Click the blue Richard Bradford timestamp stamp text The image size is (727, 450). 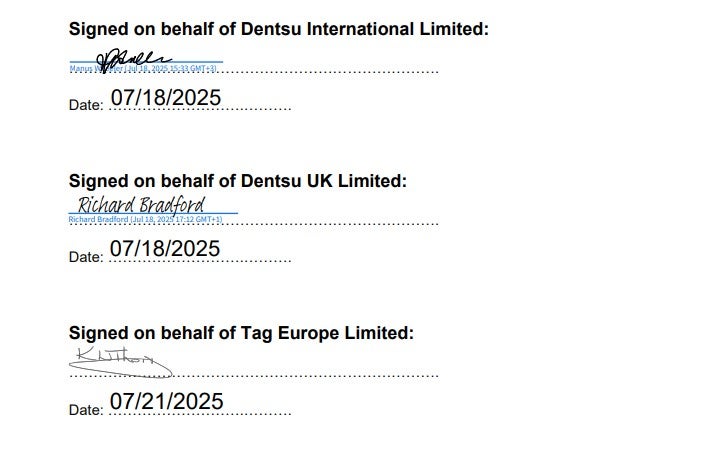(145, 219)
